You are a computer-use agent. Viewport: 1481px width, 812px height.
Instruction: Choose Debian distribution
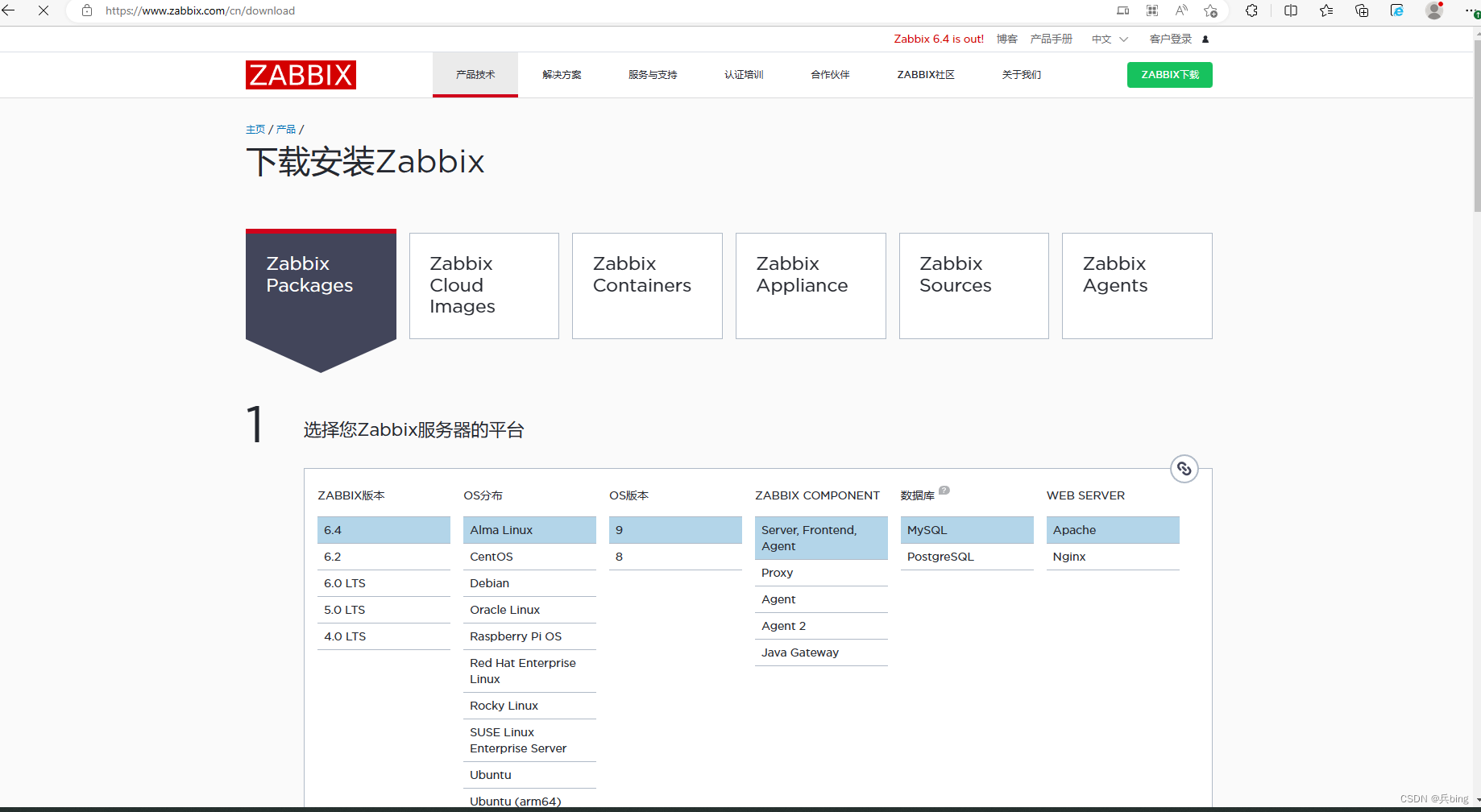point(529,583)
